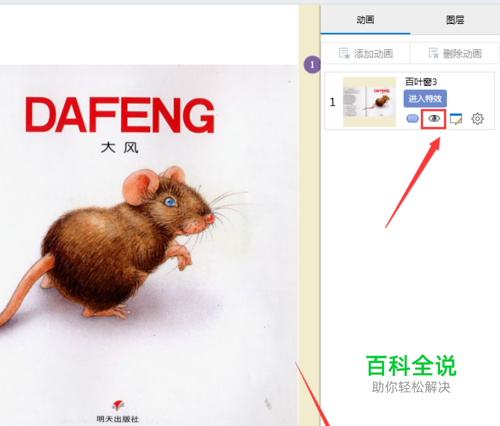Switch to the 图层 tab
This screenshot has width=500, height=426.
(x=455, y=20)
